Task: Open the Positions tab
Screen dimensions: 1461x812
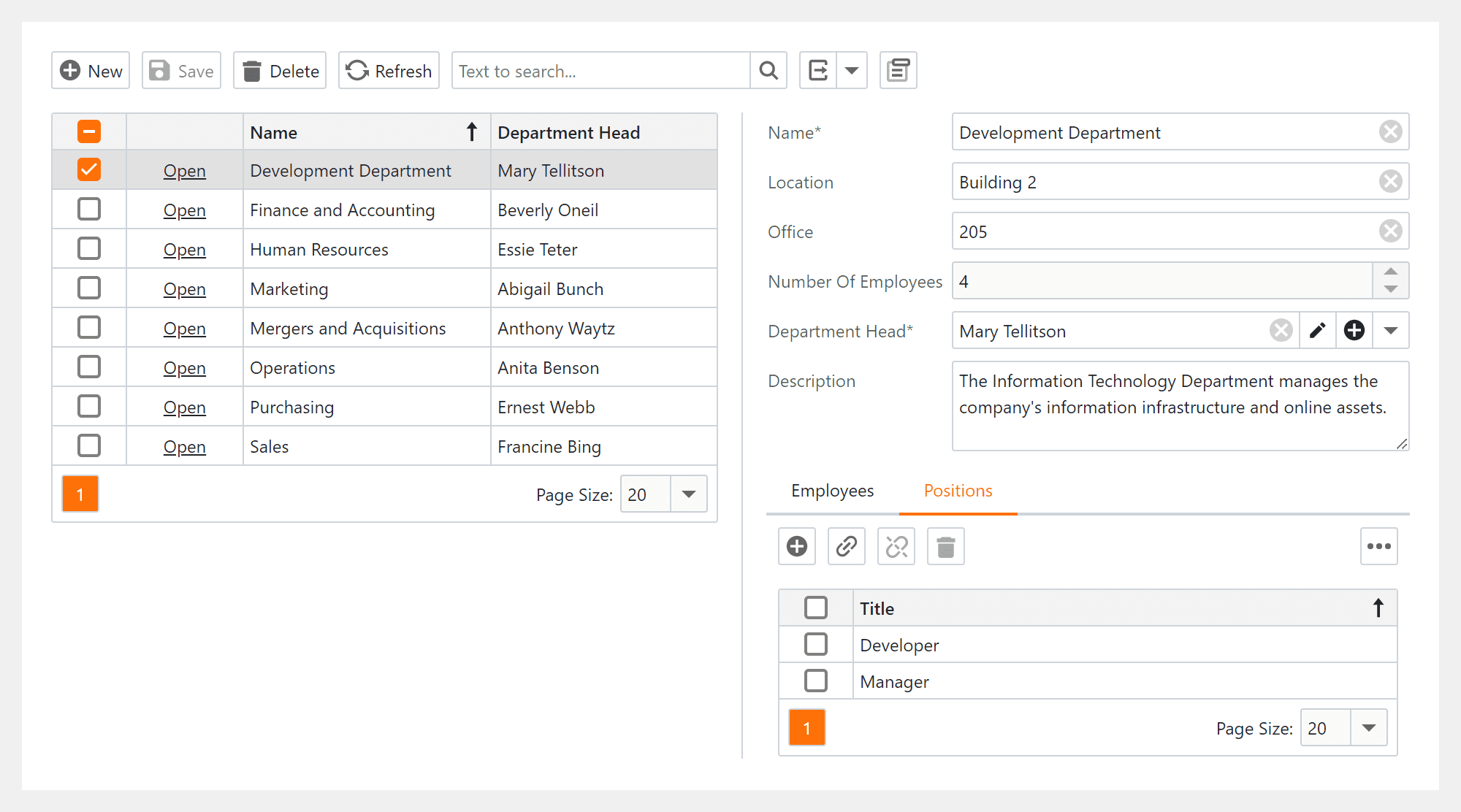Action: [x=958, y=491]
